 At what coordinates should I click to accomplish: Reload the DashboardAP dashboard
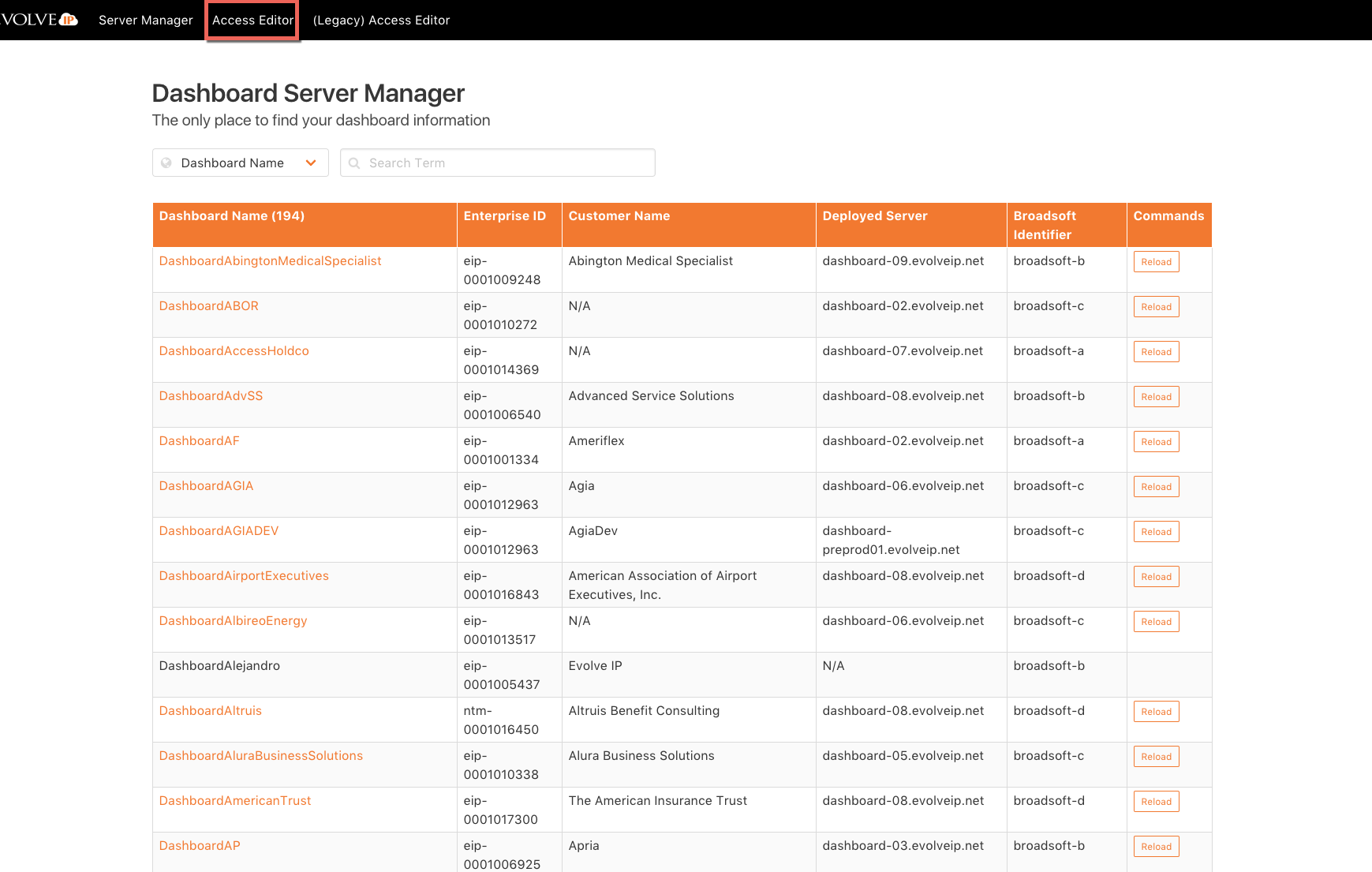point(1156,847)
